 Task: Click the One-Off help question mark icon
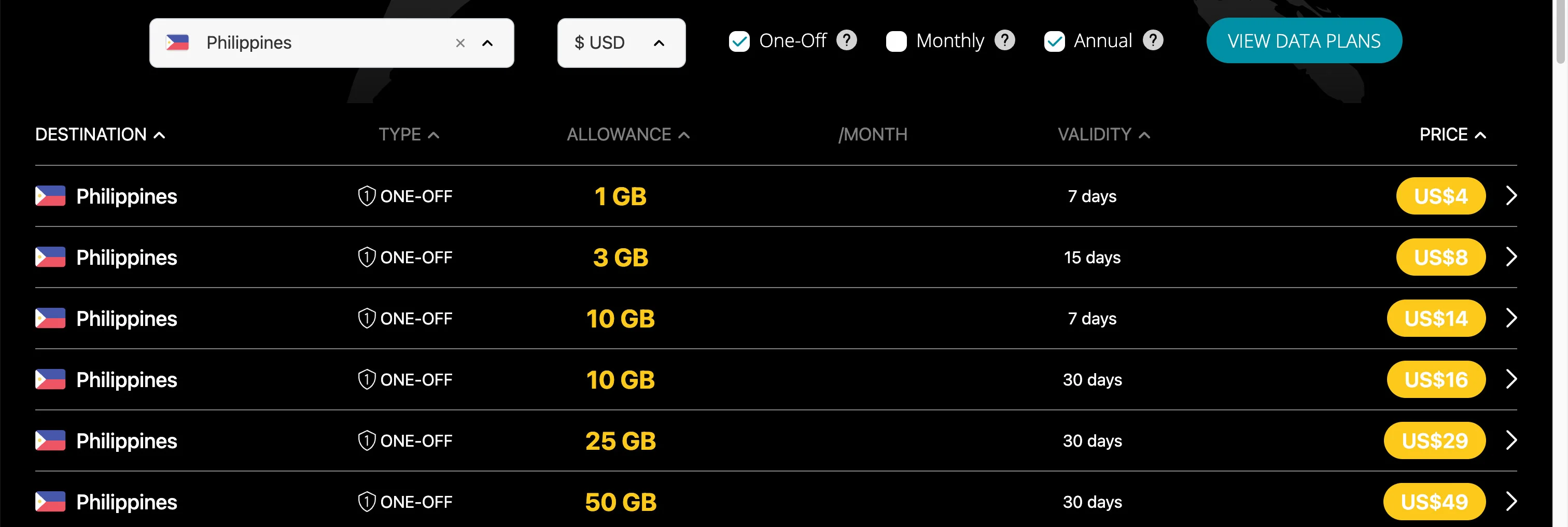pyautogui.click(x=846, y=41)
